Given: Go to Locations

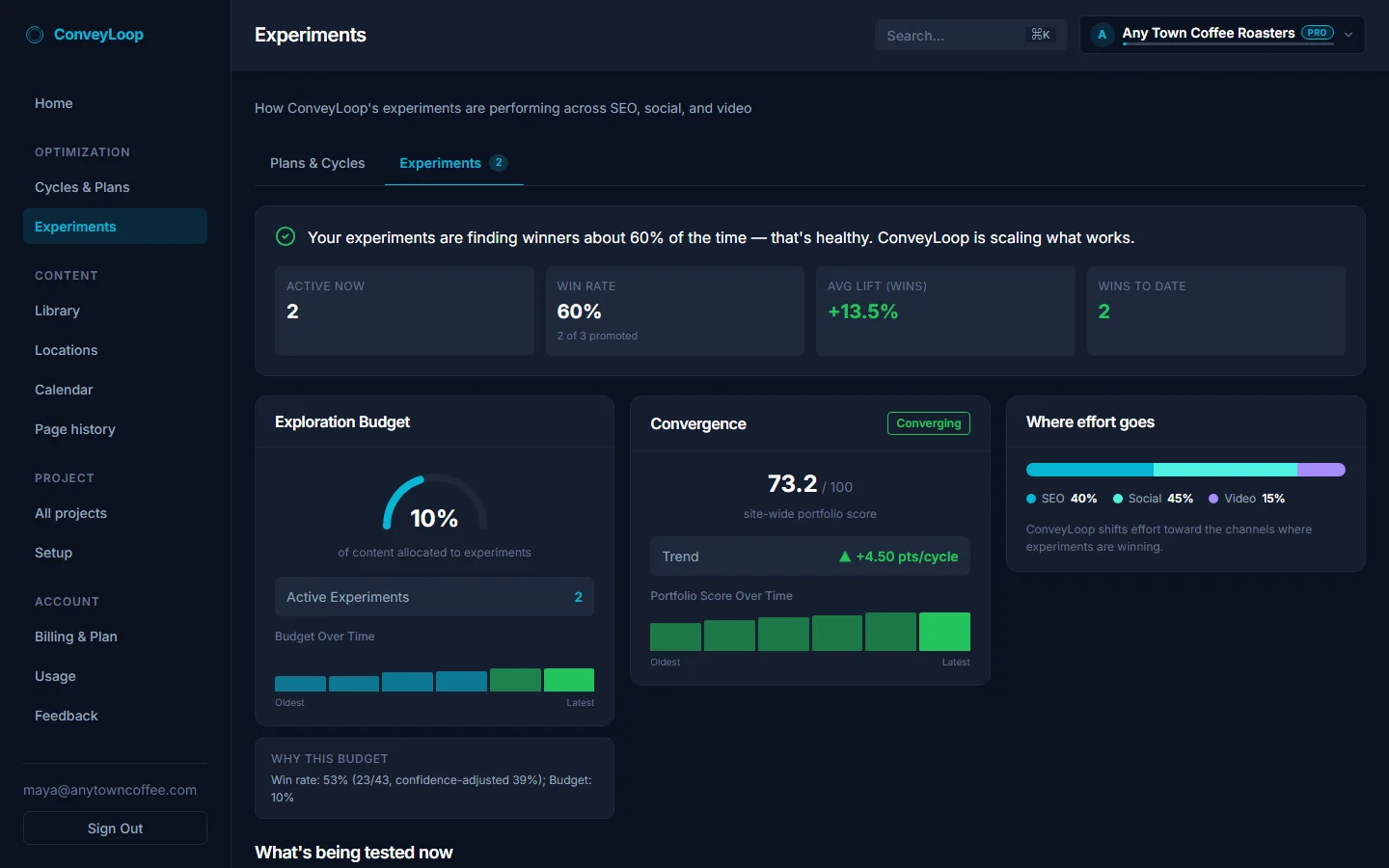Looking at the screenshot, I should click(115, 350).
